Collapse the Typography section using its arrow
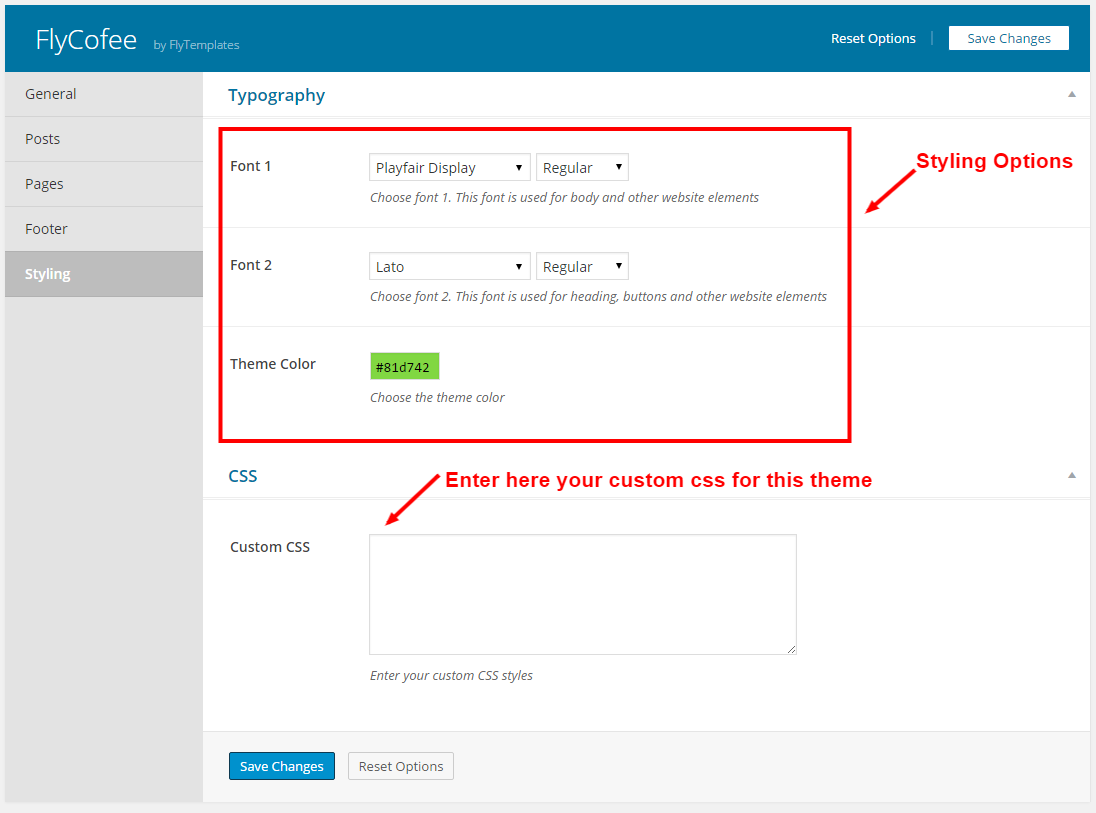1096x813 pixels. tap(1071, 95)
